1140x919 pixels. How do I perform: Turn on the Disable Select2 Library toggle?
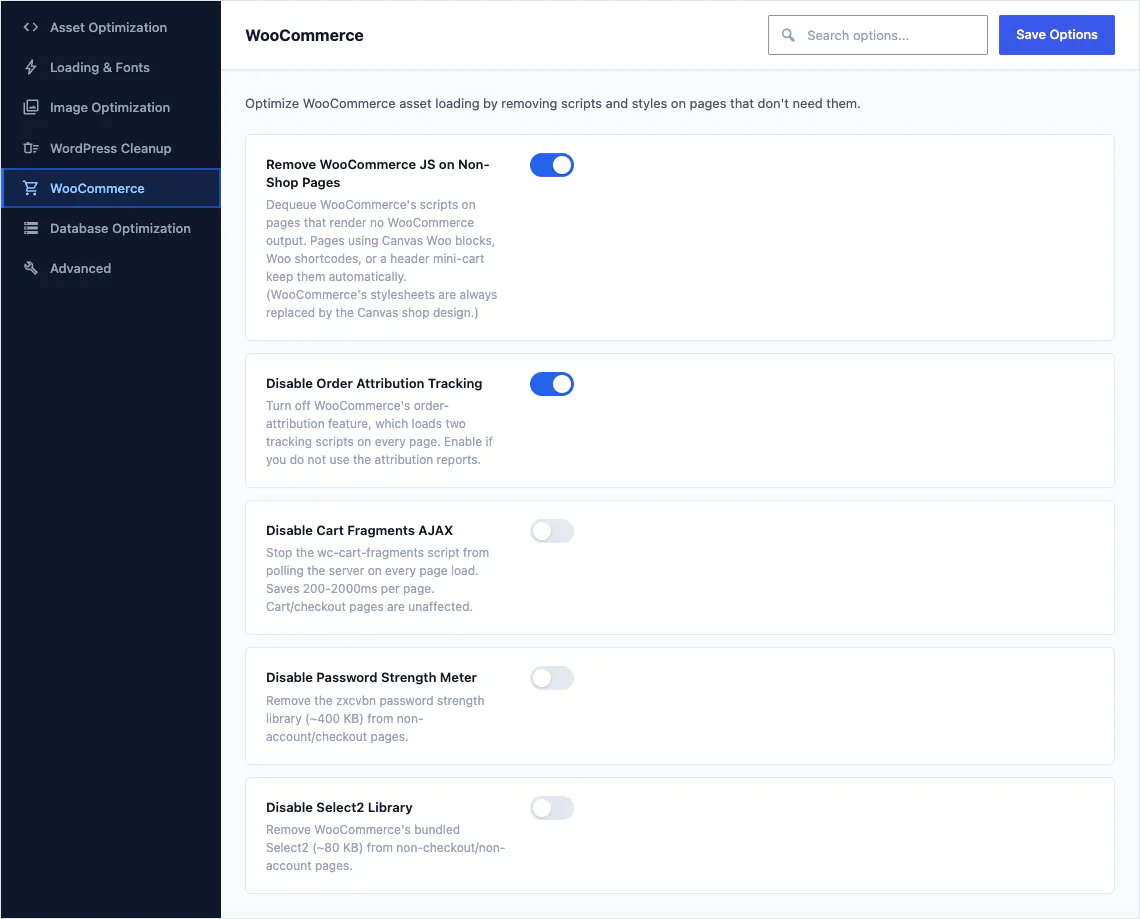552,808
